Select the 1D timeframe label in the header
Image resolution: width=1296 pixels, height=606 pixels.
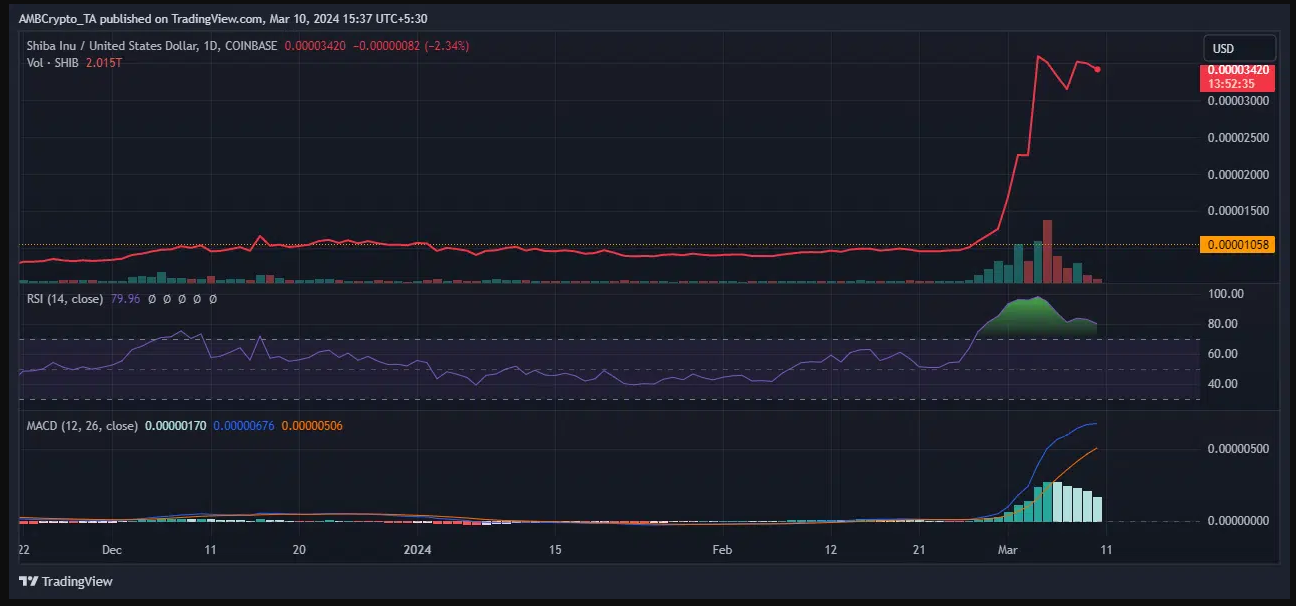(x=212, y=45)
